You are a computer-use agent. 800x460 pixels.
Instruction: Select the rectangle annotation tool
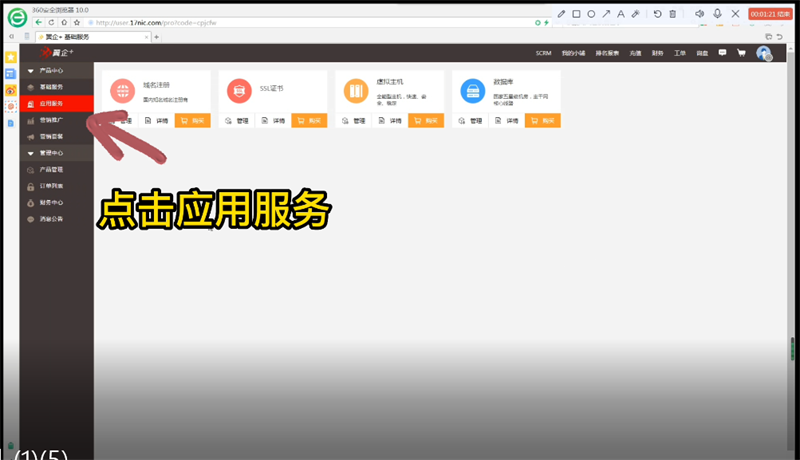[576, 14]
